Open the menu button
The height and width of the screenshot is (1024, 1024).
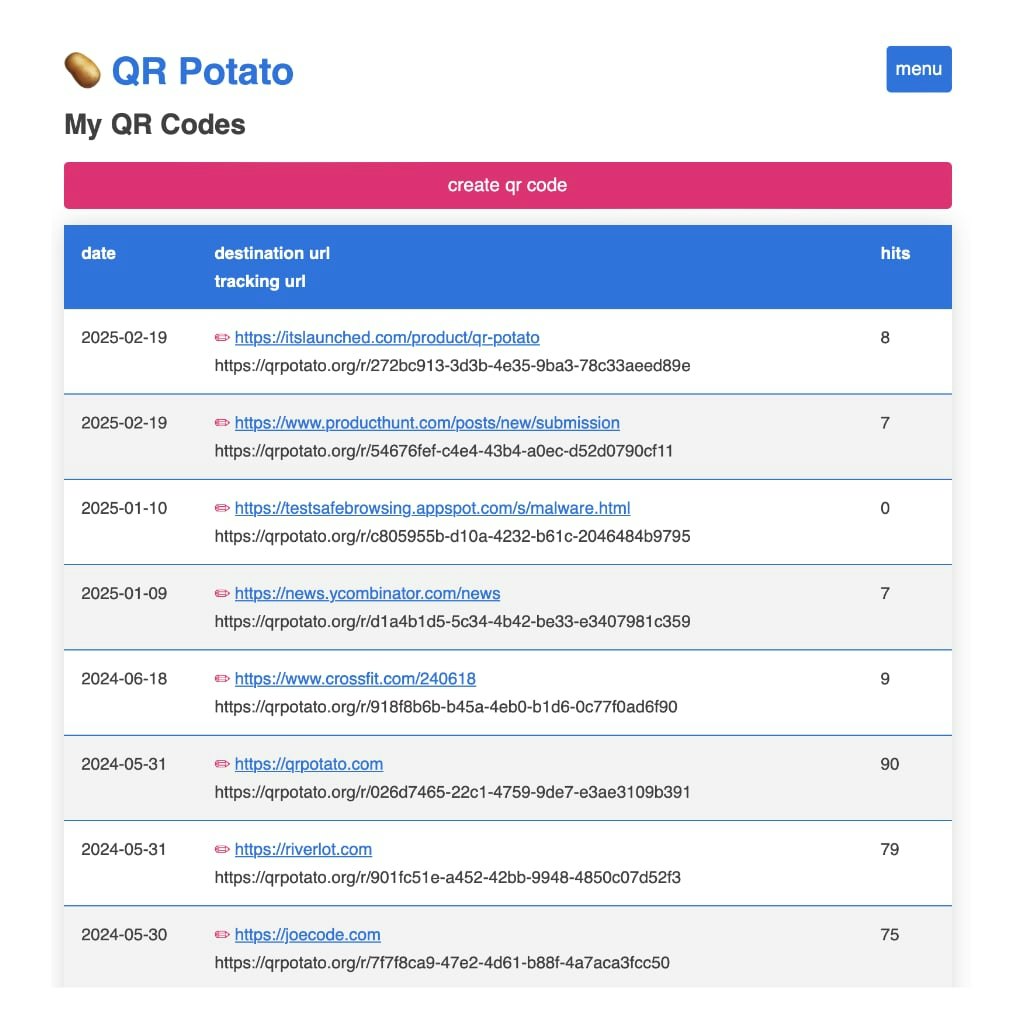tap(918, 69)
